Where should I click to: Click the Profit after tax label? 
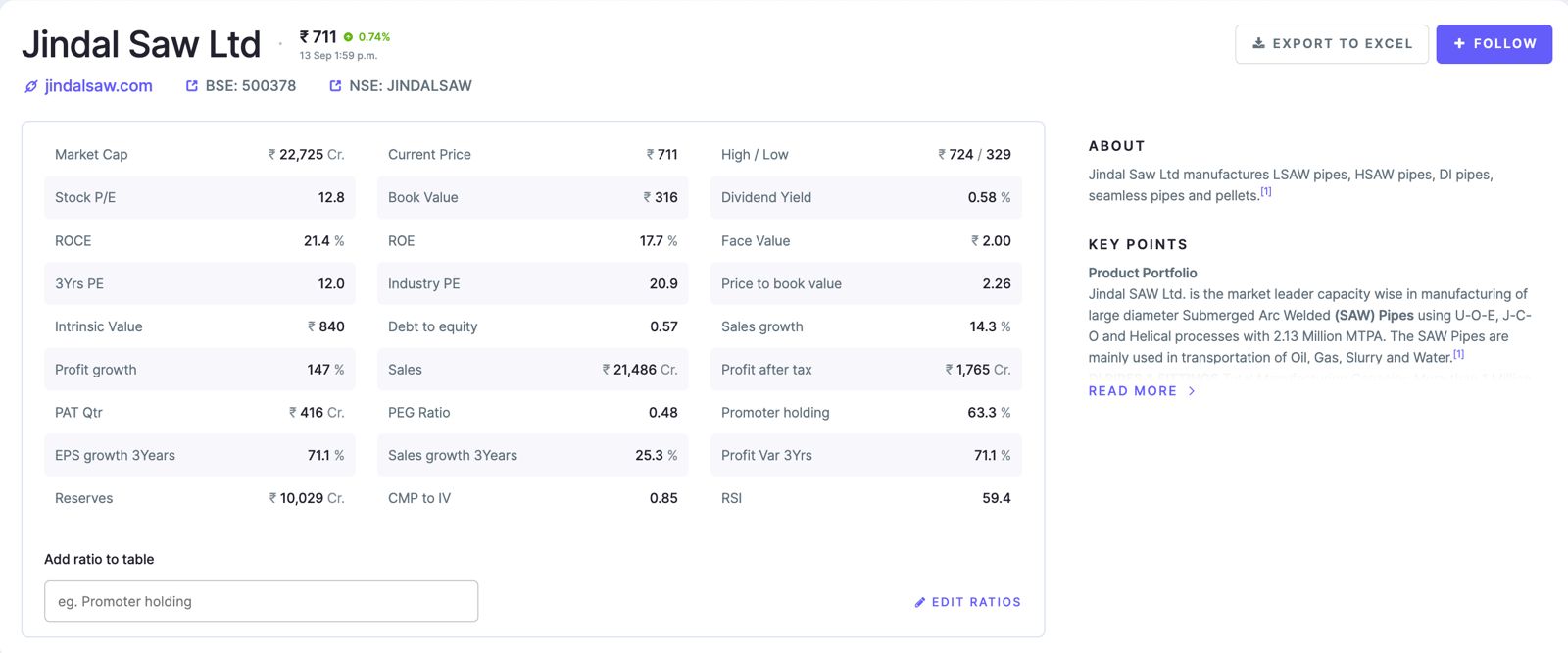766,370
